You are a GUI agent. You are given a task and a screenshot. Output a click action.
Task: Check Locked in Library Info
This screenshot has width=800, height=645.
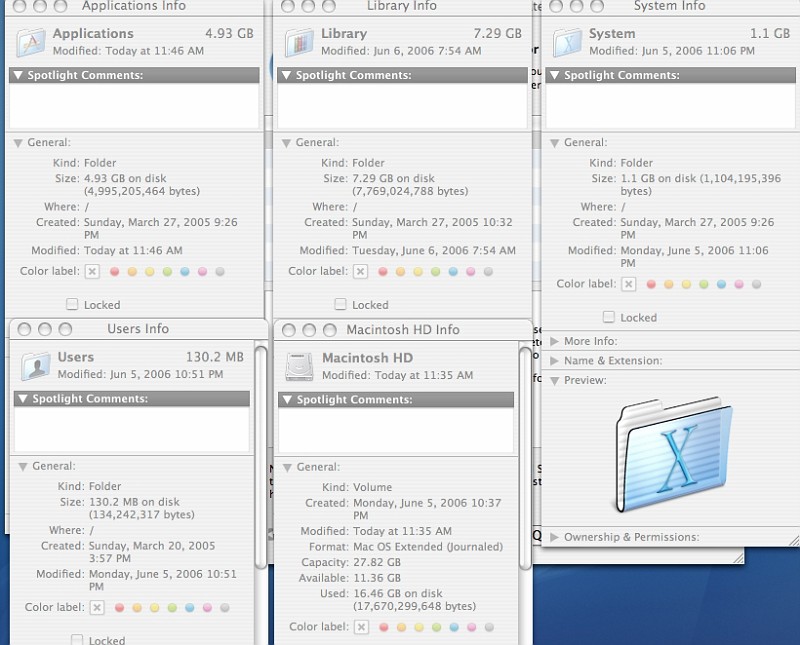pos(340,305)
